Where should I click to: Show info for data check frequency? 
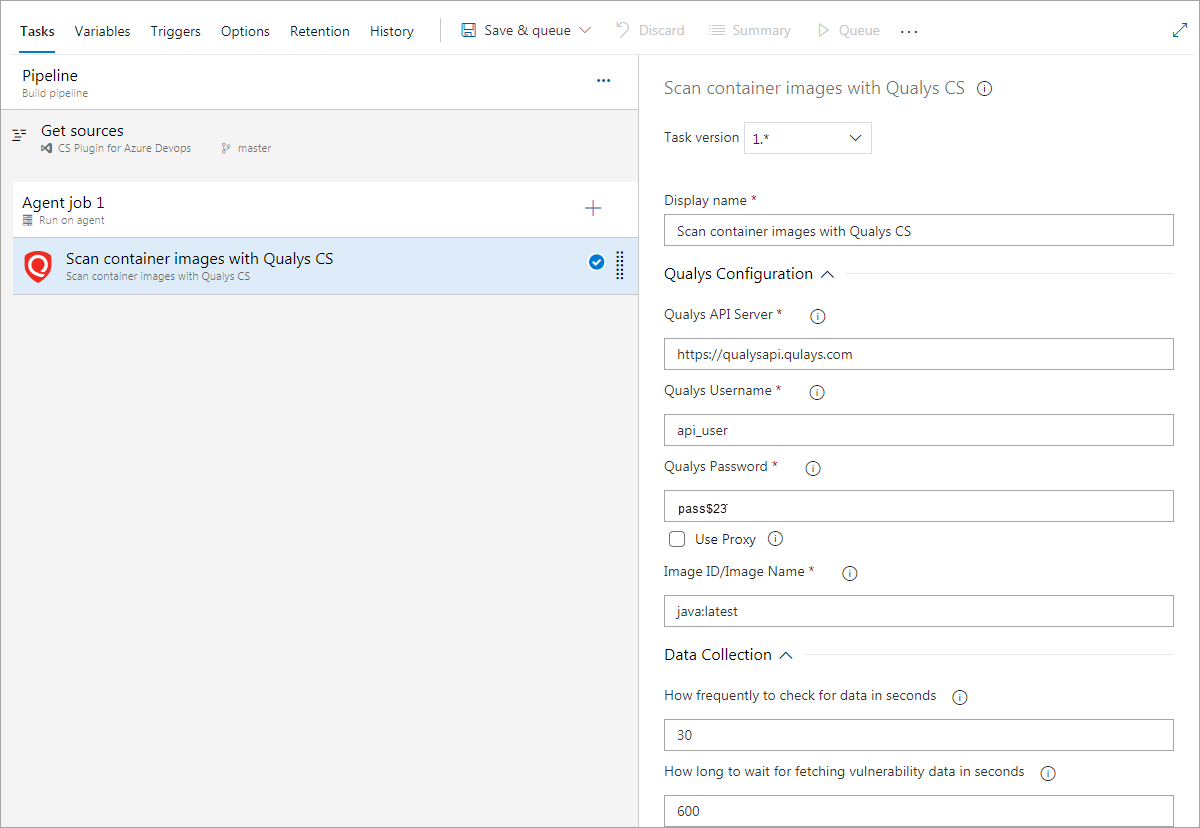click(960, 697)
